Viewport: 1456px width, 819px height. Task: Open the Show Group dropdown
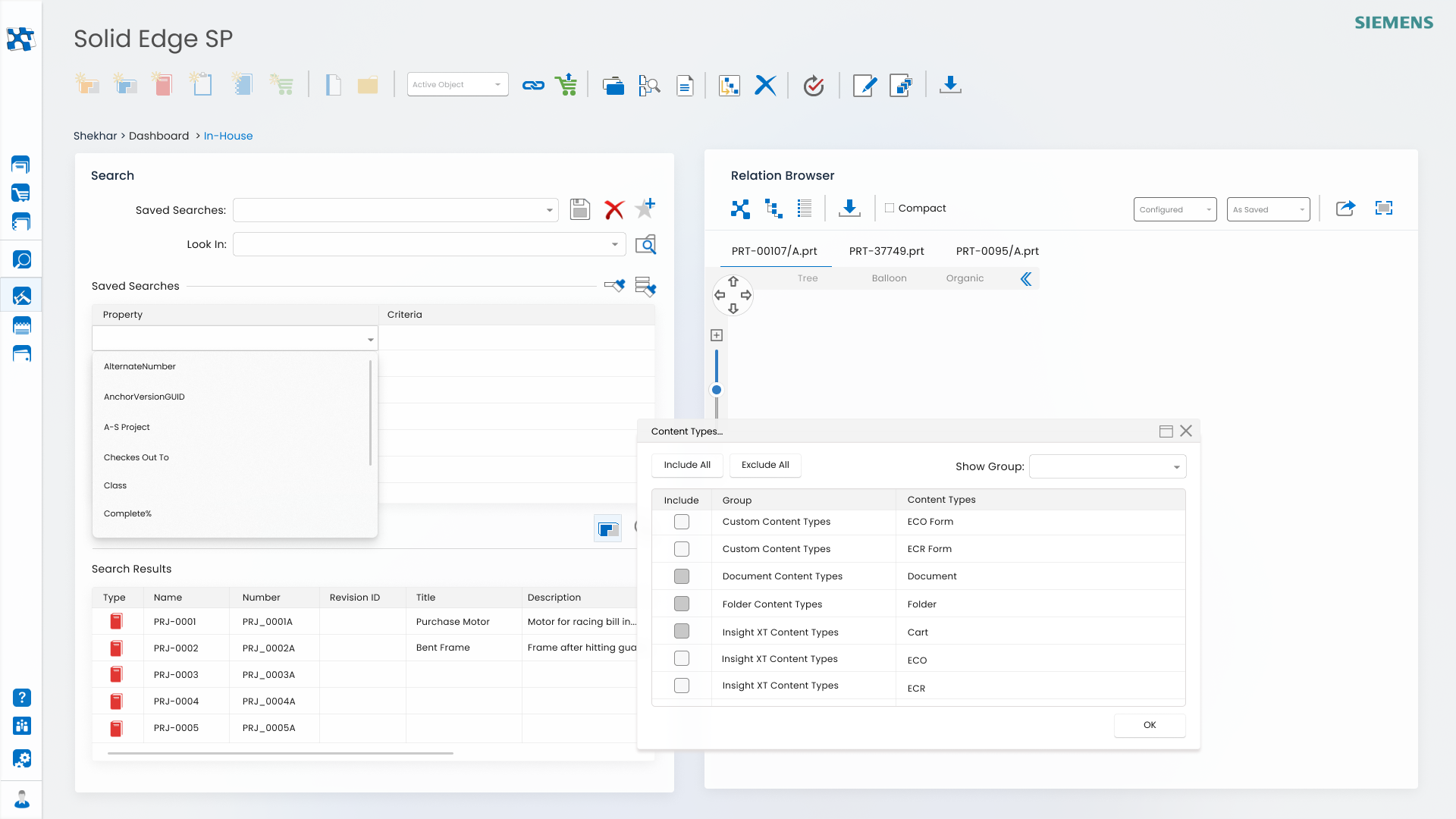[x=1107, y=466]
